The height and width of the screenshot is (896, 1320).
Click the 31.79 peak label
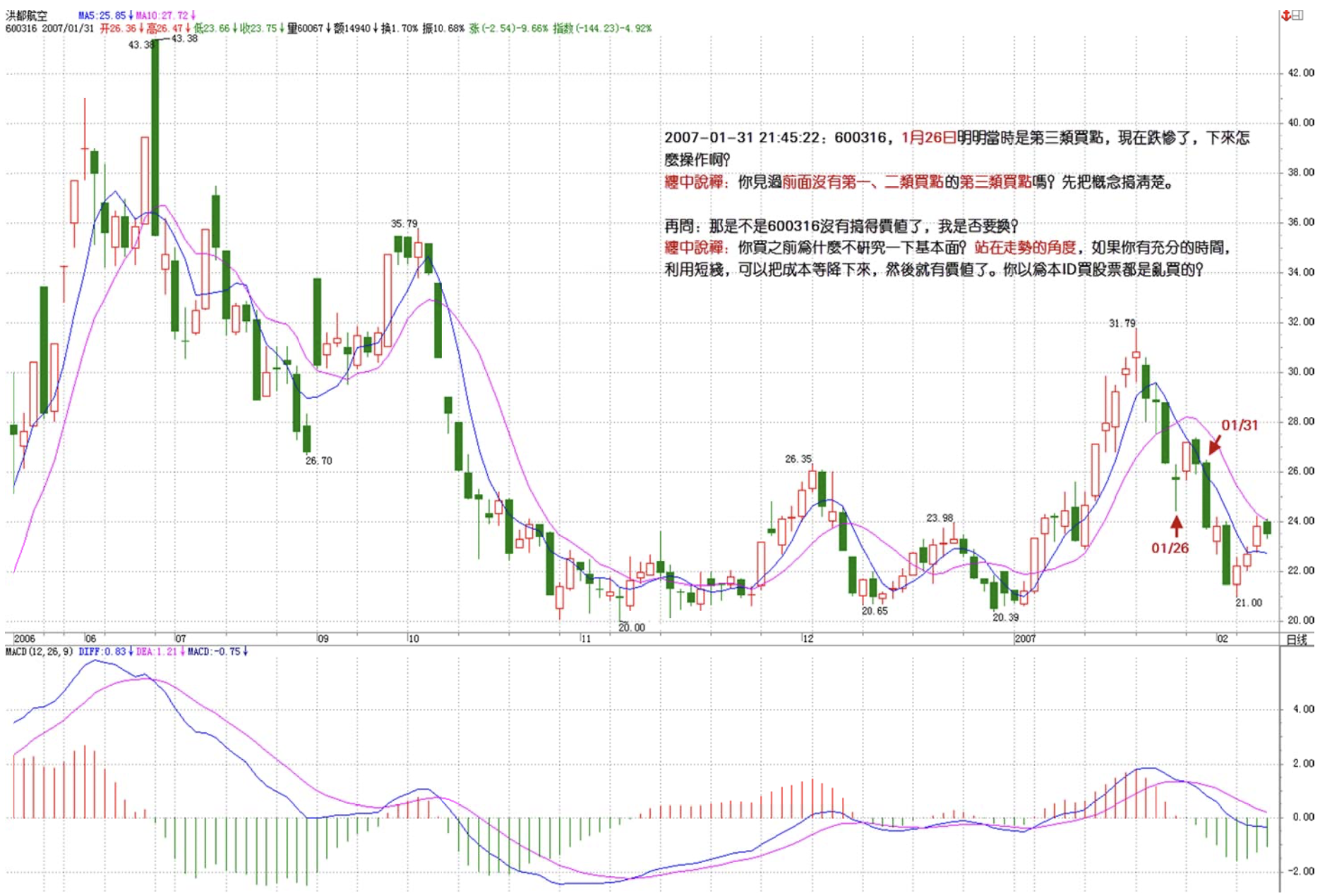click(x=1122, y=323)
